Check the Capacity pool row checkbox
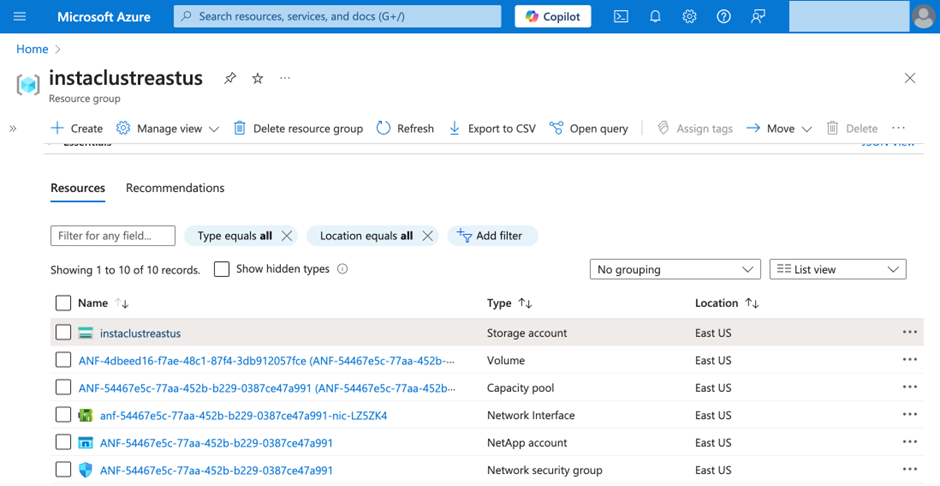Viewport: 940px width, 486px height. tap(63, 387)
